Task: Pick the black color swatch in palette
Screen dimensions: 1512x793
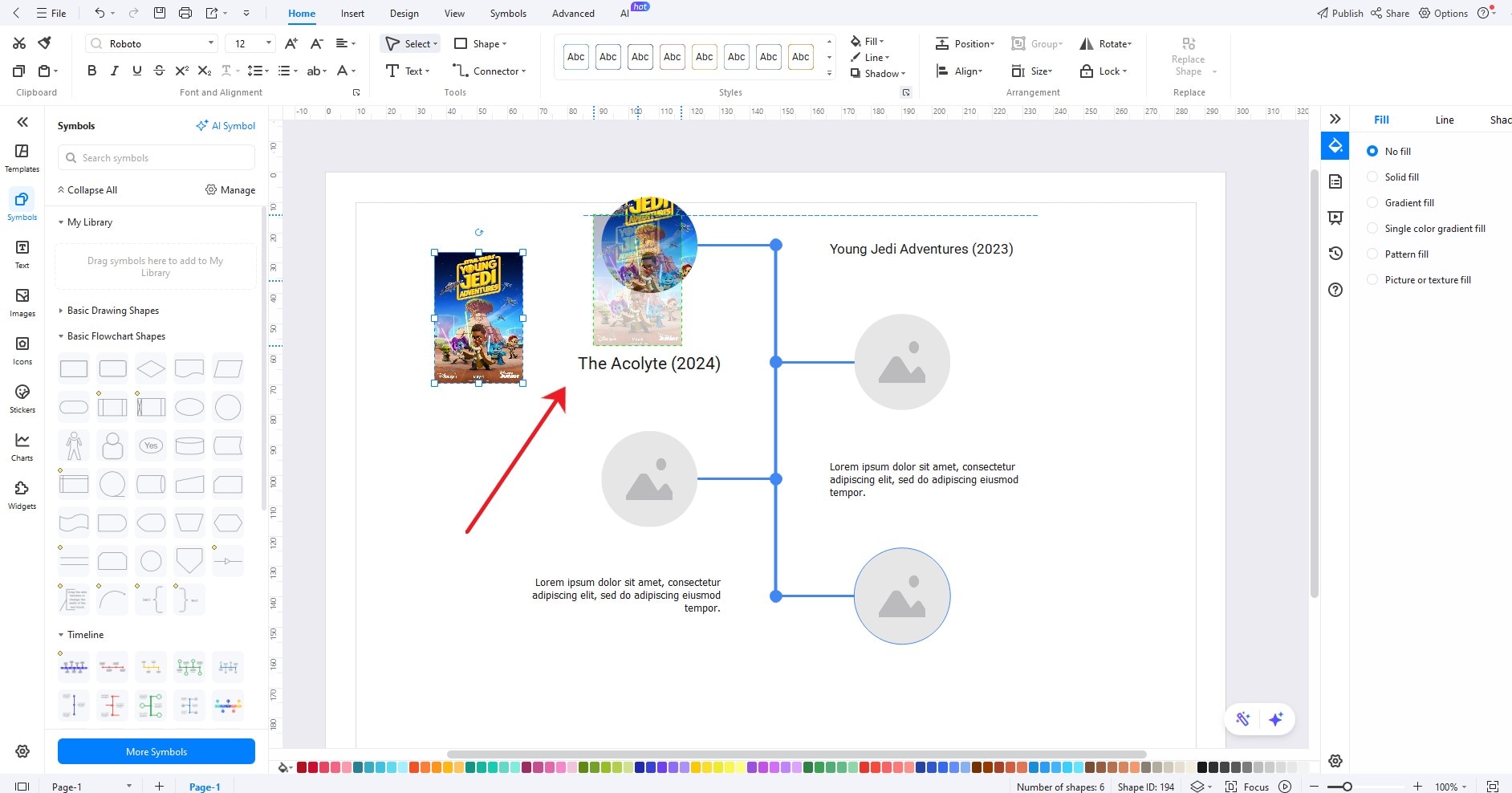Action: click(x=1202, y=767)
